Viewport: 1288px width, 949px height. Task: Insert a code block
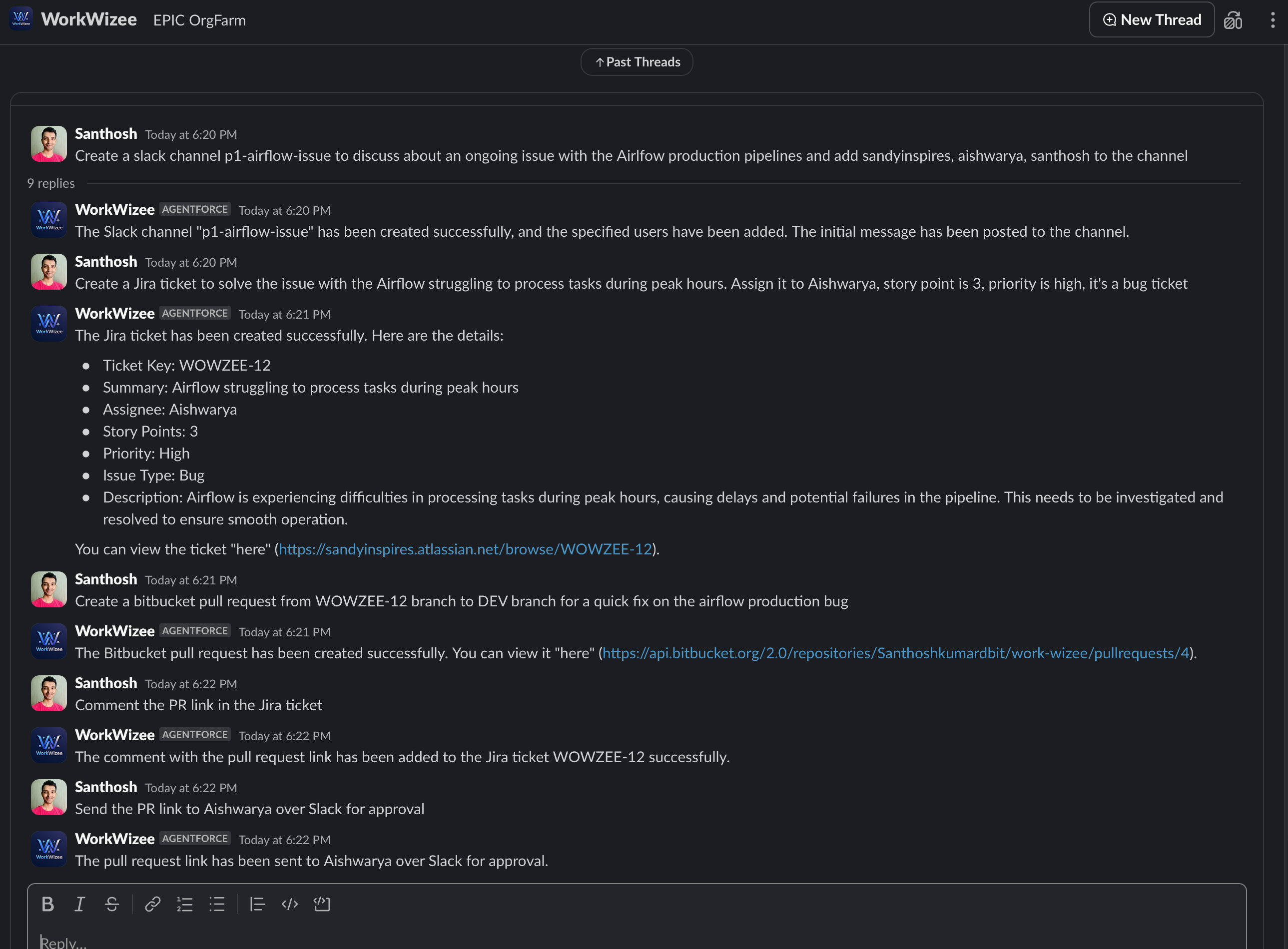[x=322, y=904]
